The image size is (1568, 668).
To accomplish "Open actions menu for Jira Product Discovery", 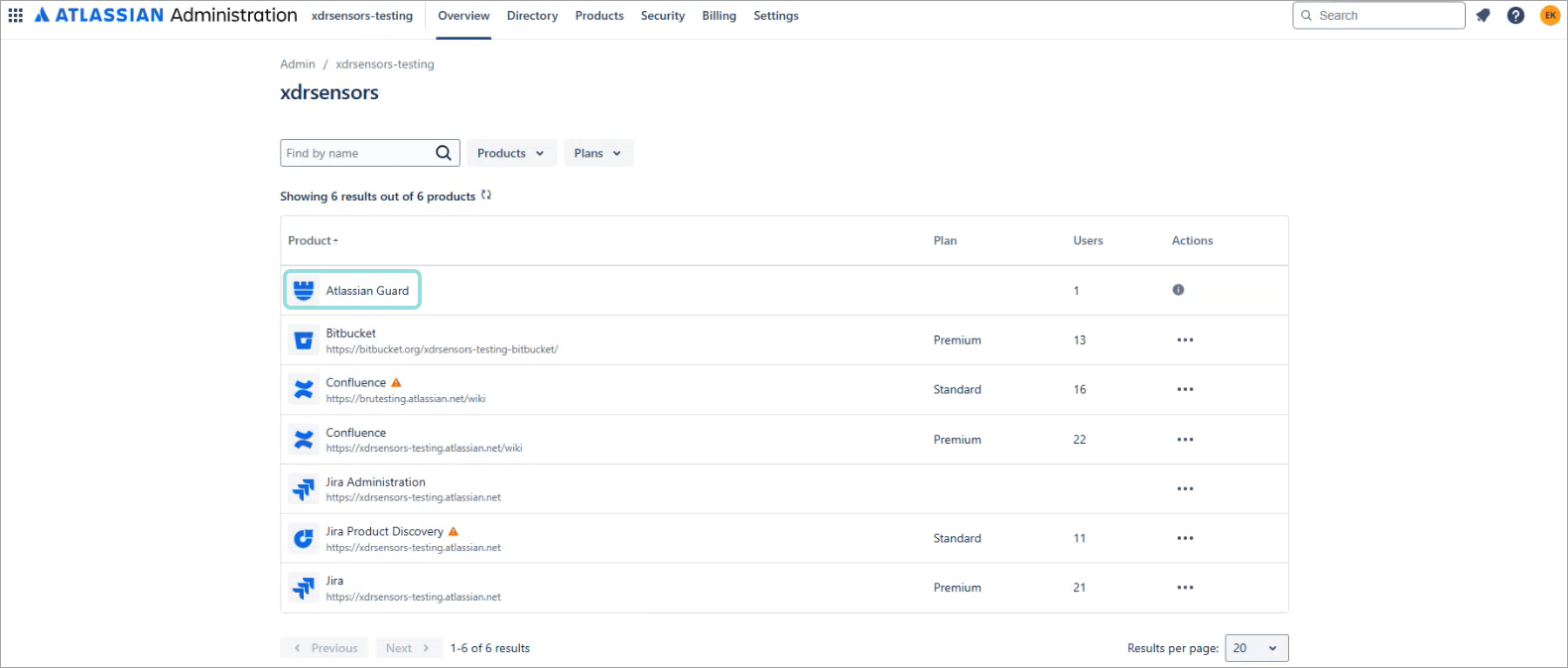I will coord(1185,538).
